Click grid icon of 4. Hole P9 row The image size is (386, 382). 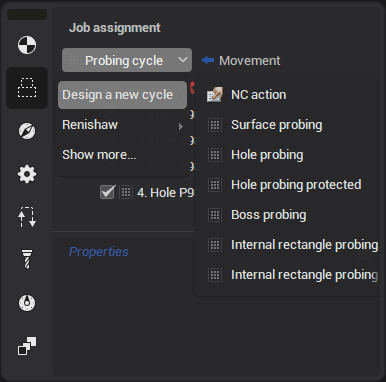(x=126, y=192)
